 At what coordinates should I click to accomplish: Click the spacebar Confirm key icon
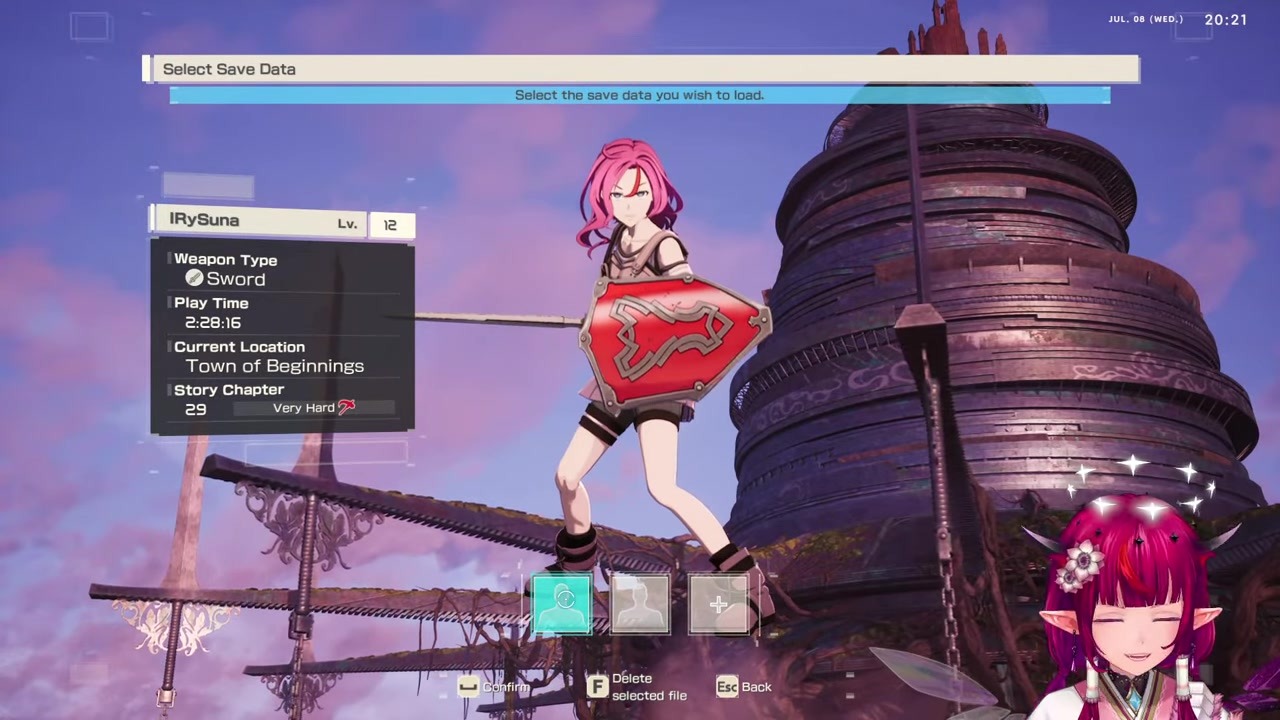pos(468,687)
